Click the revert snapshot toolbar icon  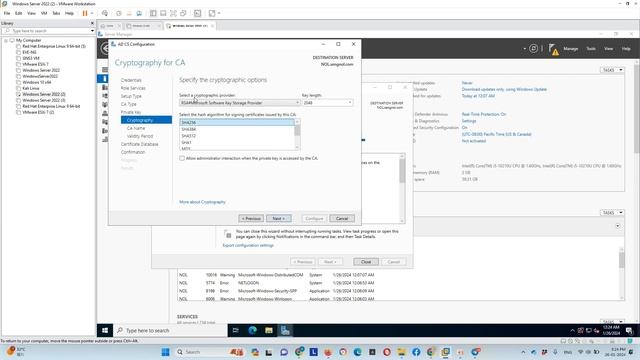[x=129, y=13]
